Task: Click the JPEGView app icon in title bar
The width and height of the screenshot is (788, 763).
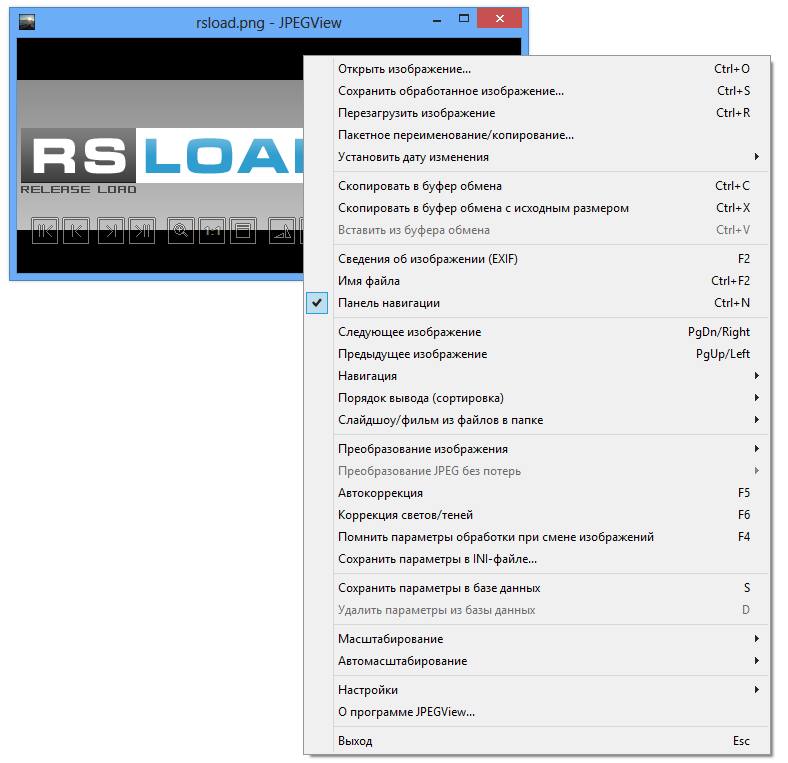Action: pos(27,22)
